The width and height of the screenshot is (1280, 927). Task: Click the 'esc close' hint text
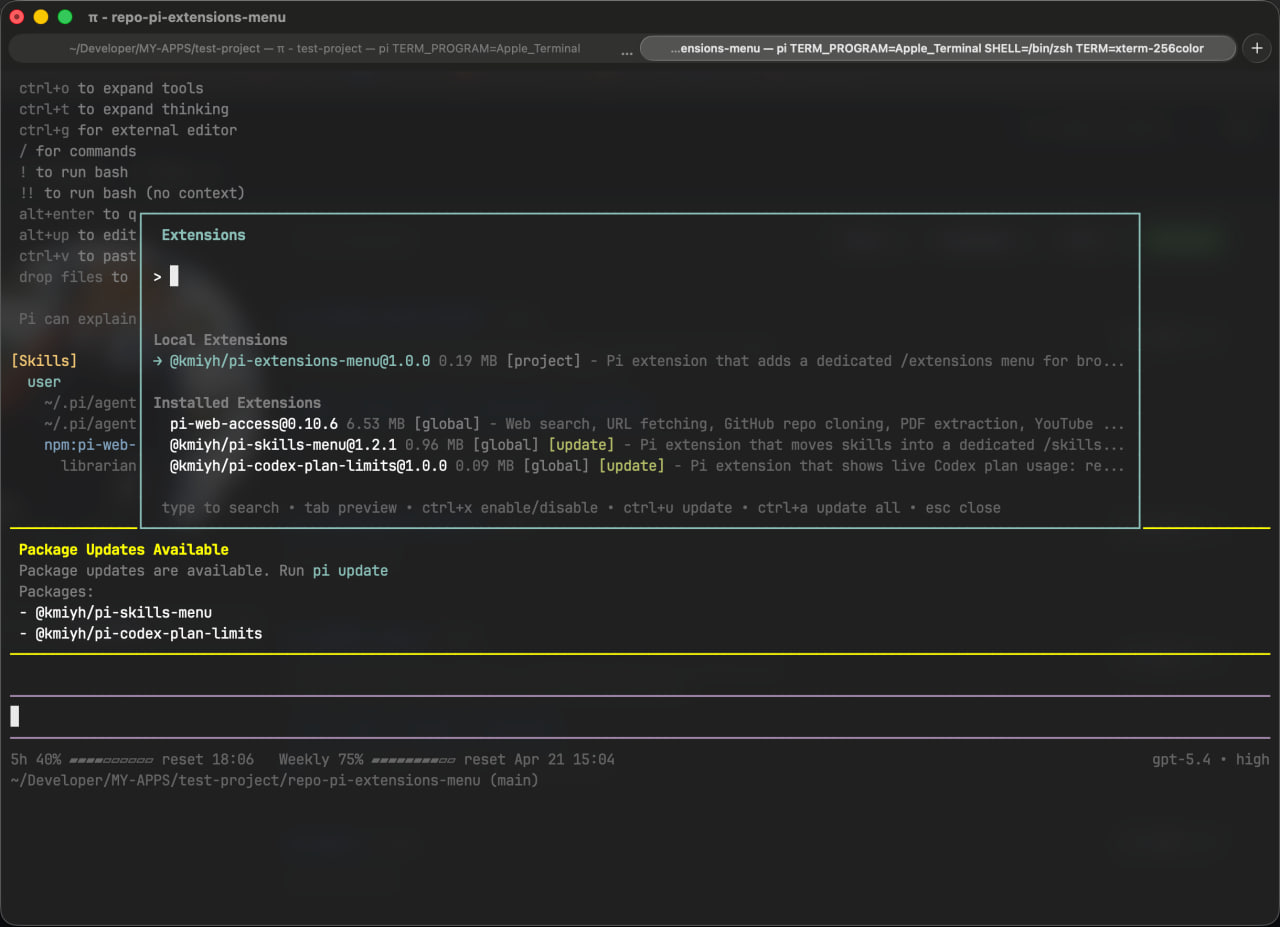(963, 508)
